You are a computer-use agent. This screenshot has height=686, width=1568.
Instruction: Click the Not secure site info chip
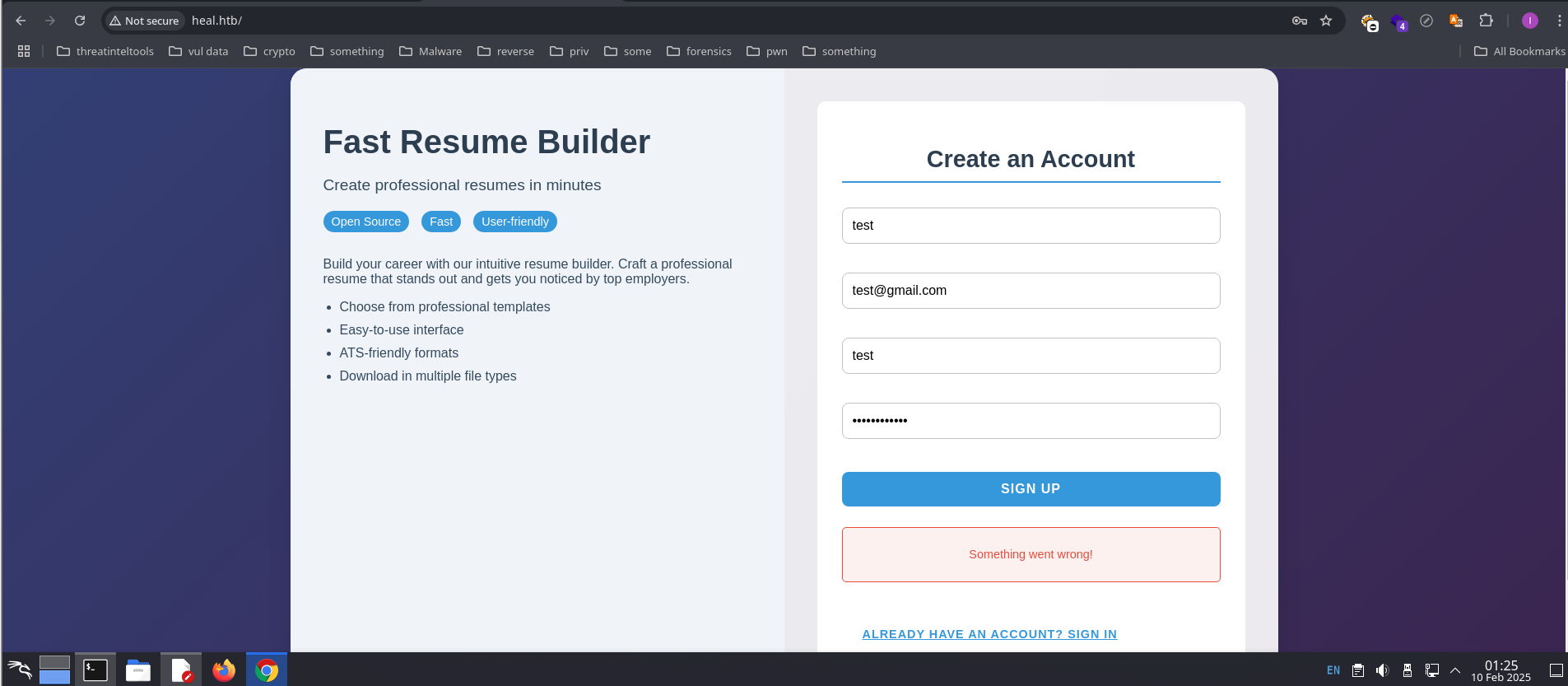(x=145, y=21)
